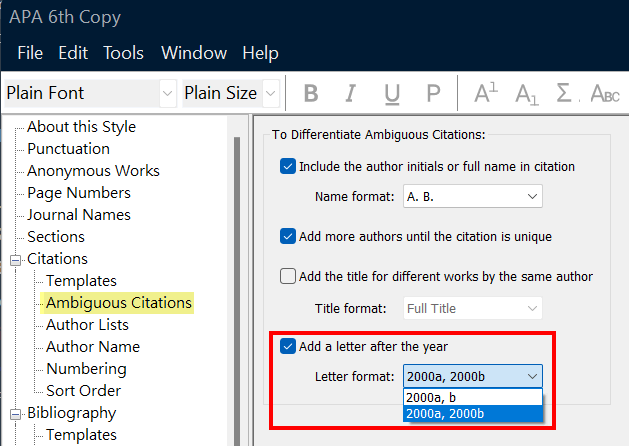629x446 pixels.
Task: Apply Plain text formatting
Action: (x=433, y=93)
